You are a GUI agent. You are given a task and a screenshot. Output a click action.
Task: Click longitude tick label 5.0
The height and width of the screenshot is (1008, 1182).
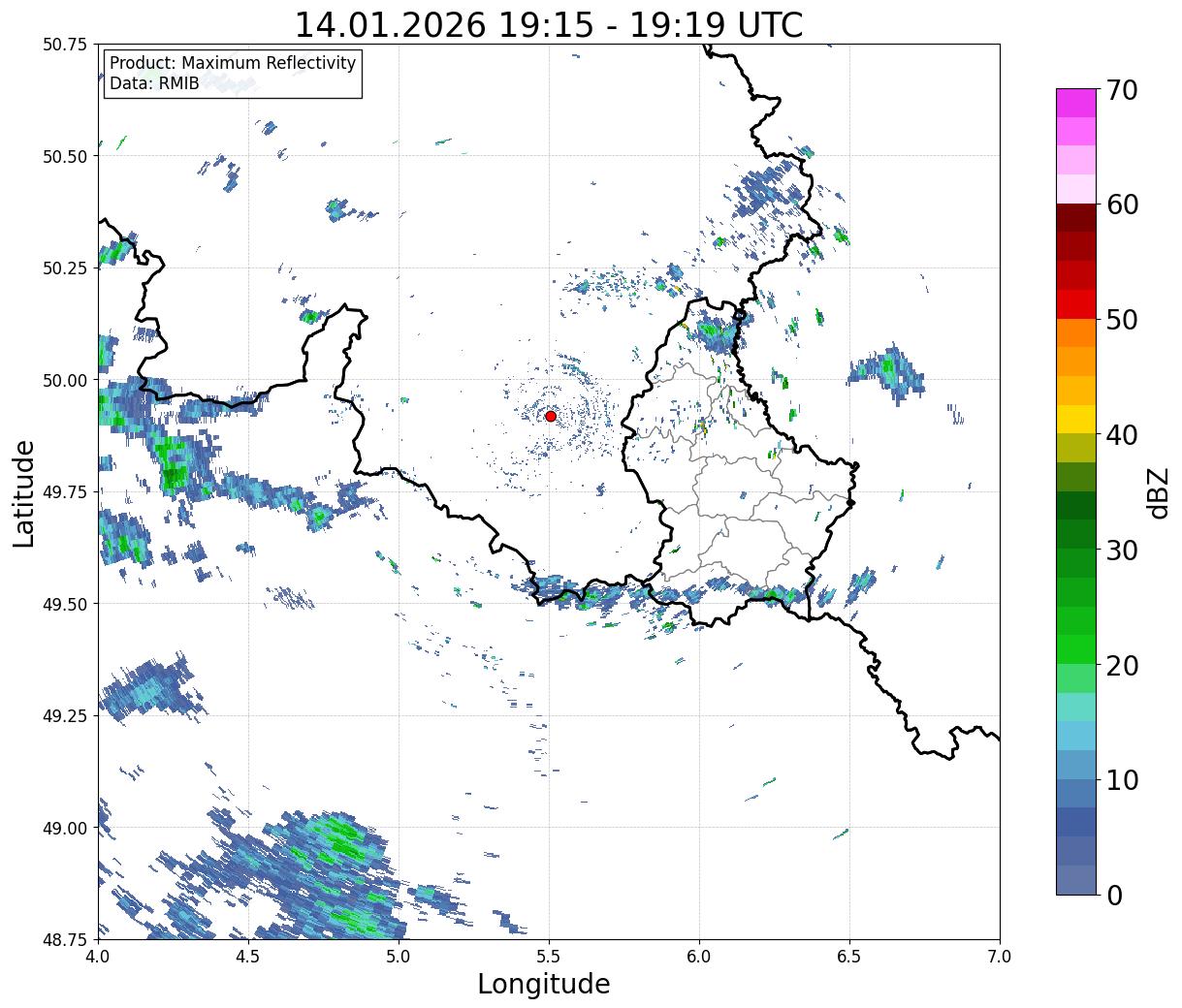399,957
